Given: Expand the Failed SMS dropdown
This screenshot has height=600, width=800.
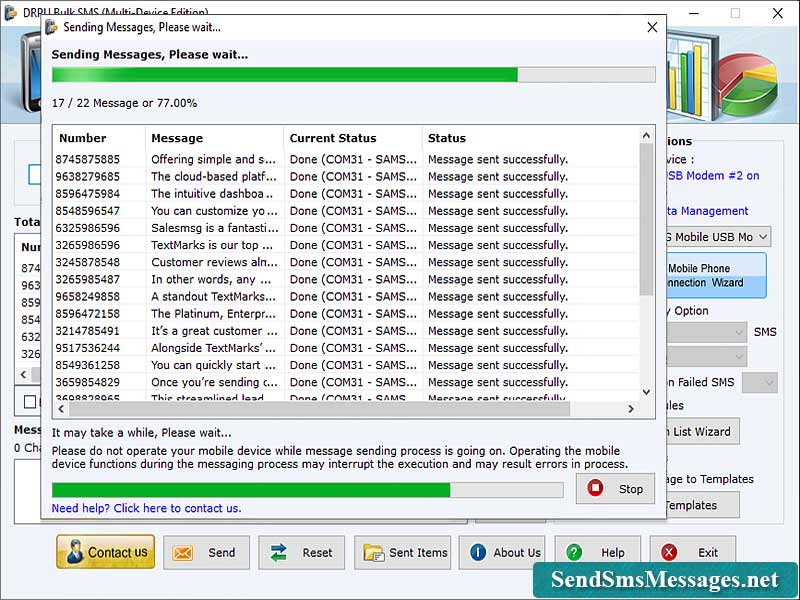Looking at the screenshot, I should [x=759, y=382].
